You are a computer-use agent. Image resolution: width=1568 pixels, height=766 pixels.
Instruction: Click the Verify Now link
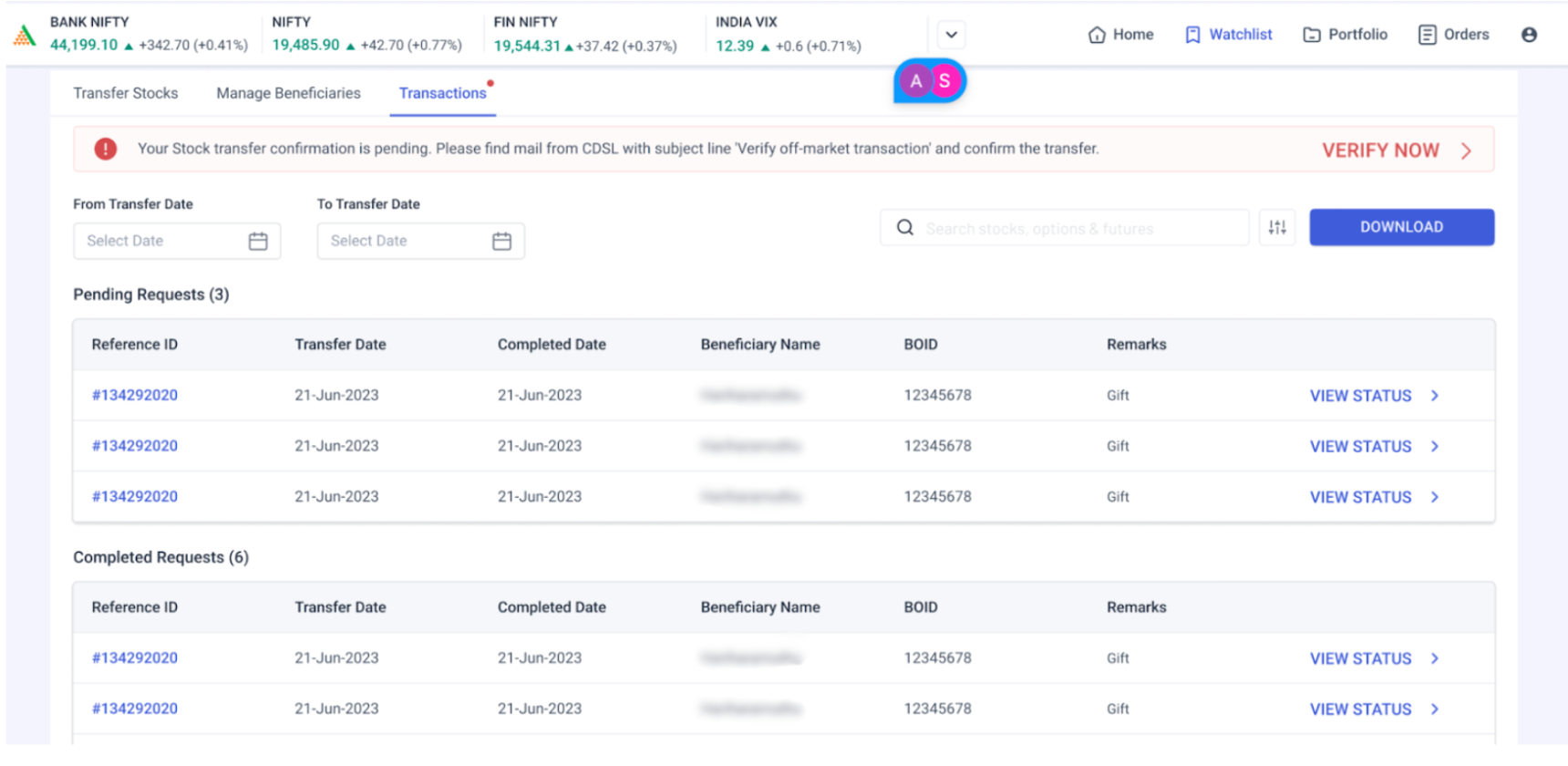point(1380,150)
